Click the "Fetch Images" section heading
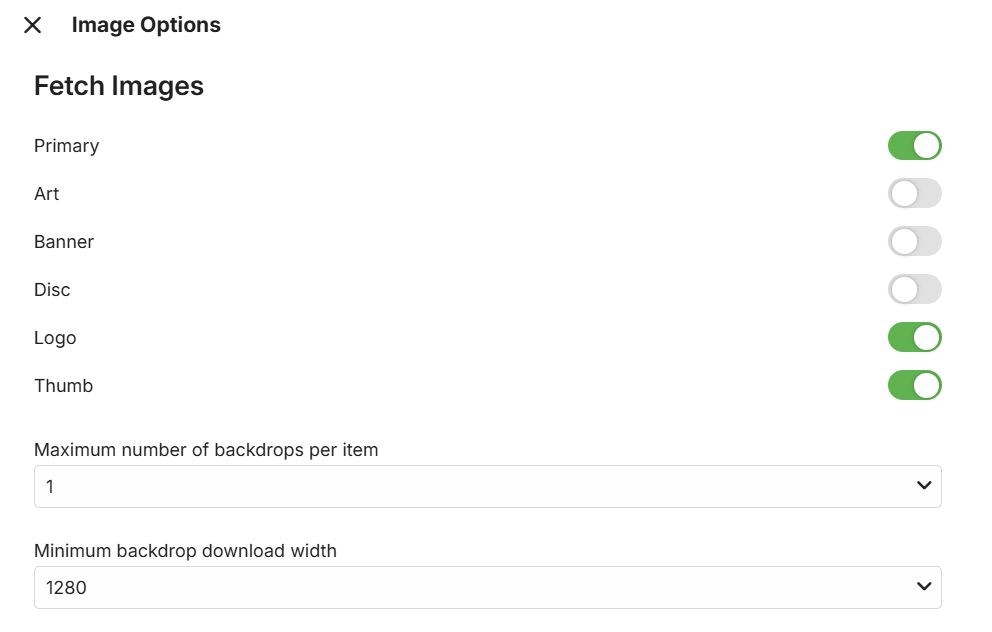Image resolution: width=992 pixels, height=632 pixels. click(119, 86)
